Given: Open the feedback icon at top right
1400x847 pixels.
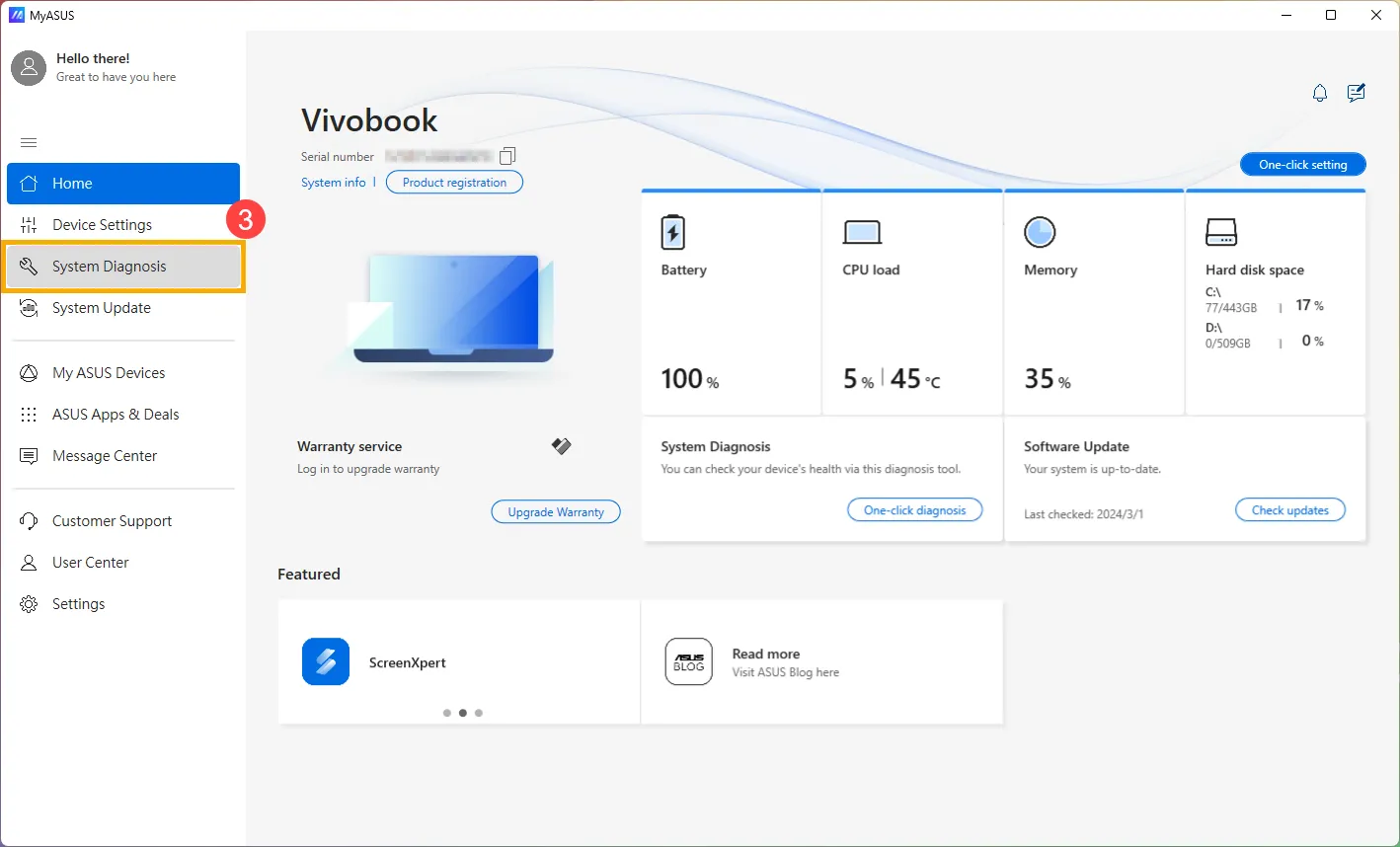Looking at the screenshot, I should pyautogui.click(x=1356, y=94).
